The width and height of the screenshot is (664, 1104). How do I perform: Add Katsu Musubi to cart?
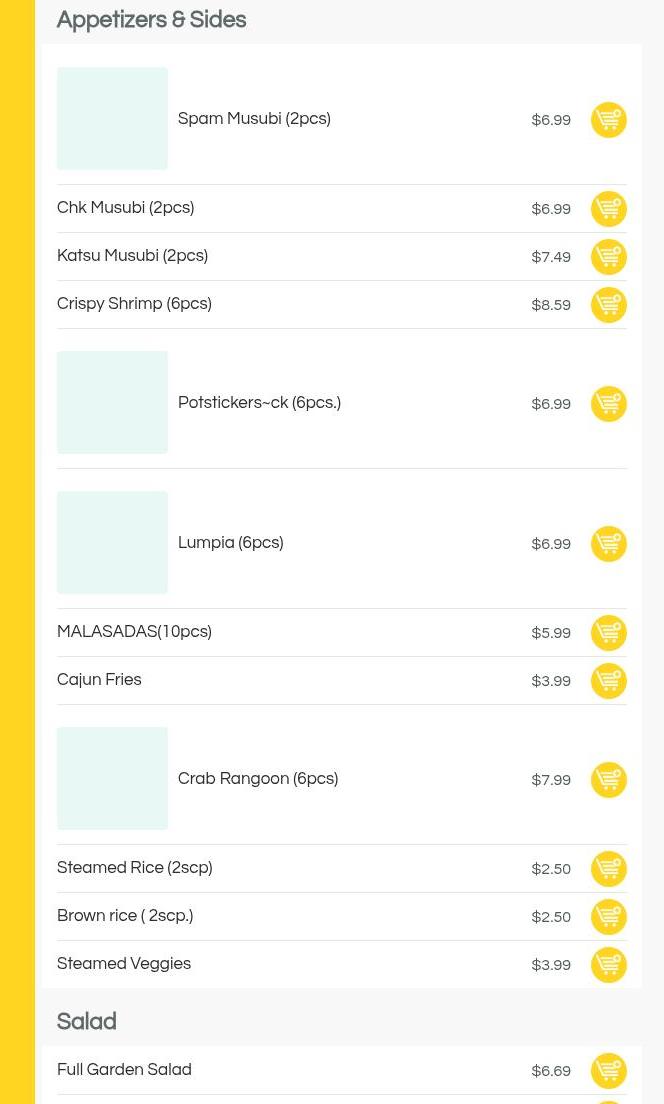point(608,257)
